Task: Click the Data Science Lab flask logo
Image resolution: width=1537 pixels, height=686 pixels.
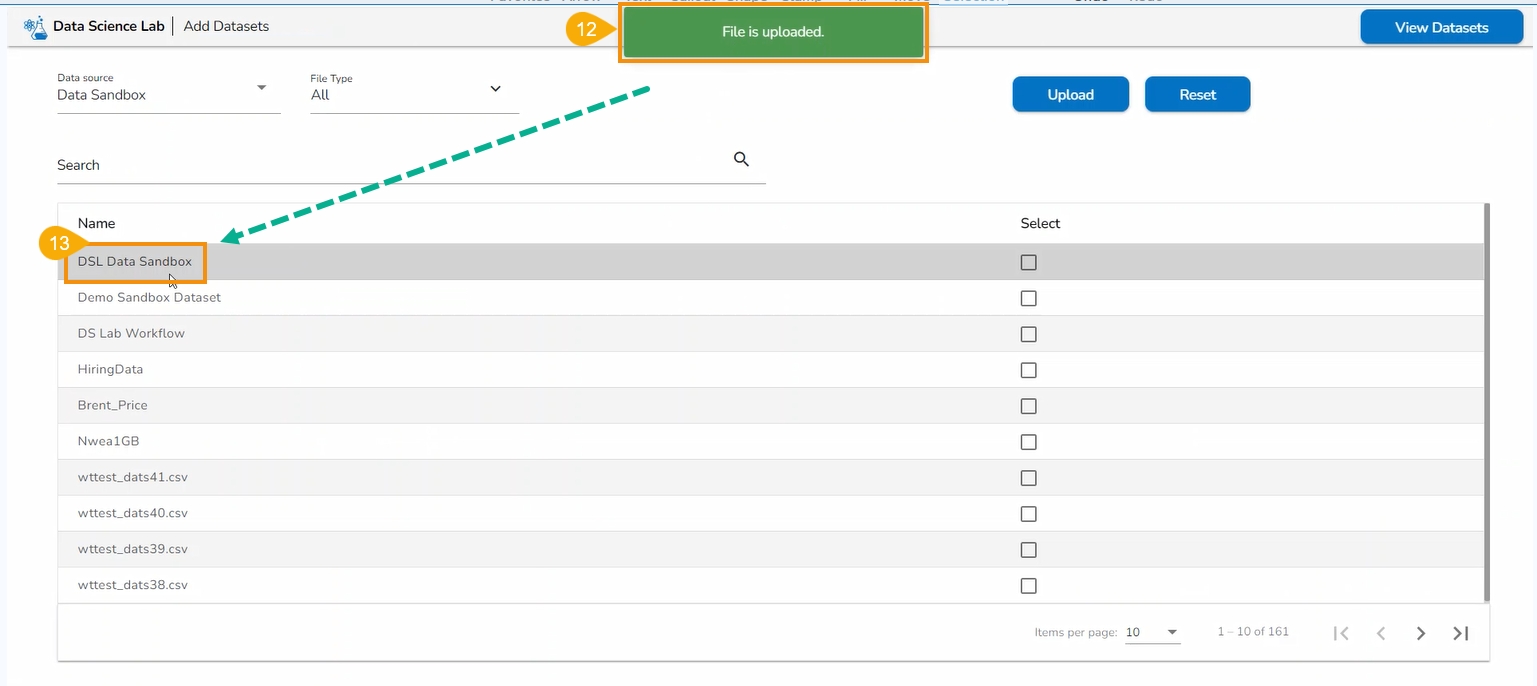Action: (36, 27)
